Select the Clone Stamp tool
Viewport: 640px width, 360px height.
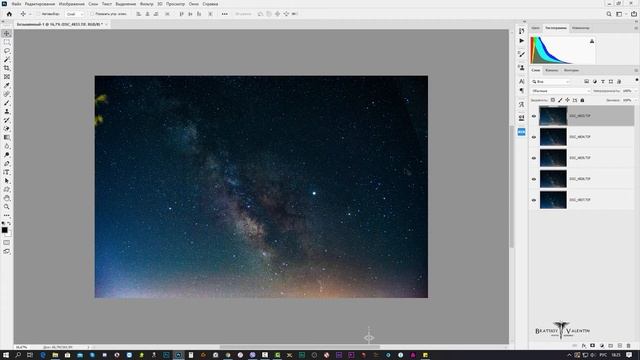(7, 111)
